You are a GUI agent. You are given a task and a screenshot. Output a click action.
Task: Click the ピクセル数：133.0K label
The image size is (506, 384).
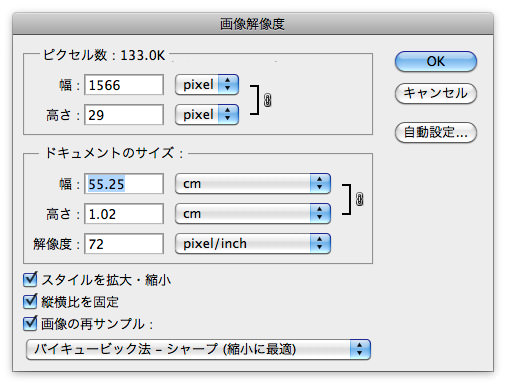pyautogui.click(x=104, y=55)
